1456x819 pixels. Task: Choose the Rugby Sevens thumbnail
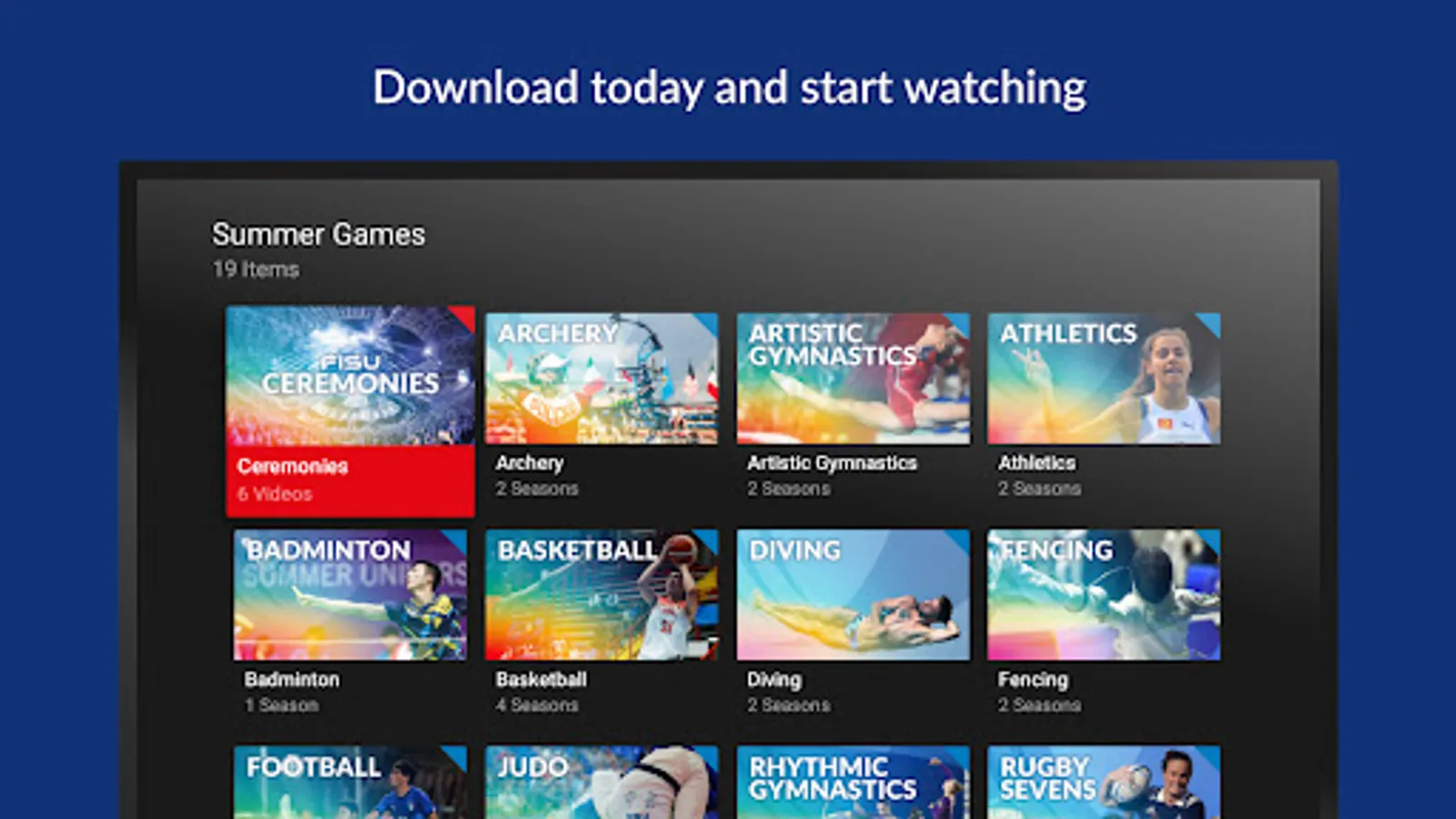[x=1104, y=783]
